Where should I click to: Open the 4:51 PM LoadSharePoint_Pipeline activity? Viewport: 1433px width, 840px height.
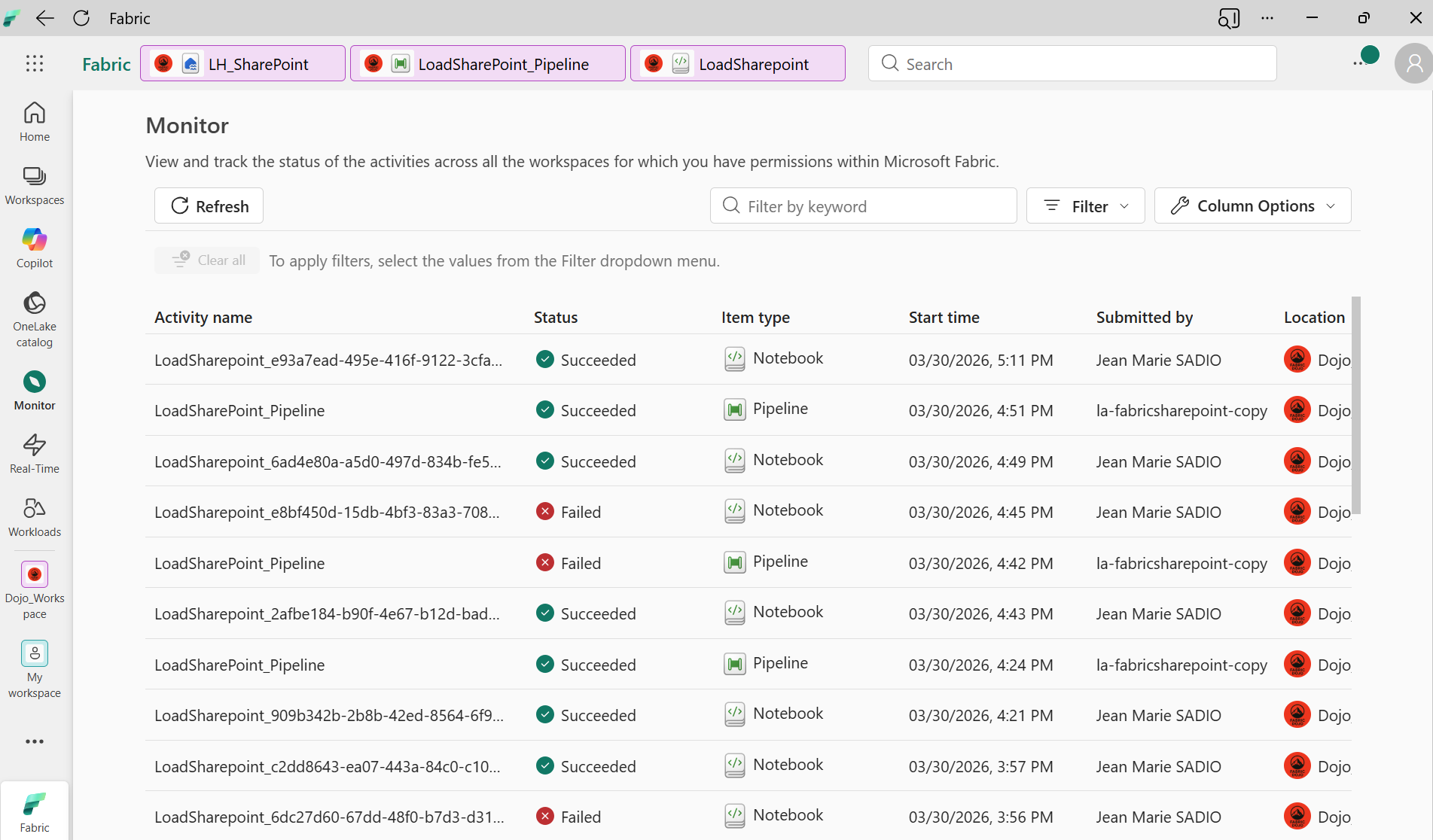(x=239, y=411)
